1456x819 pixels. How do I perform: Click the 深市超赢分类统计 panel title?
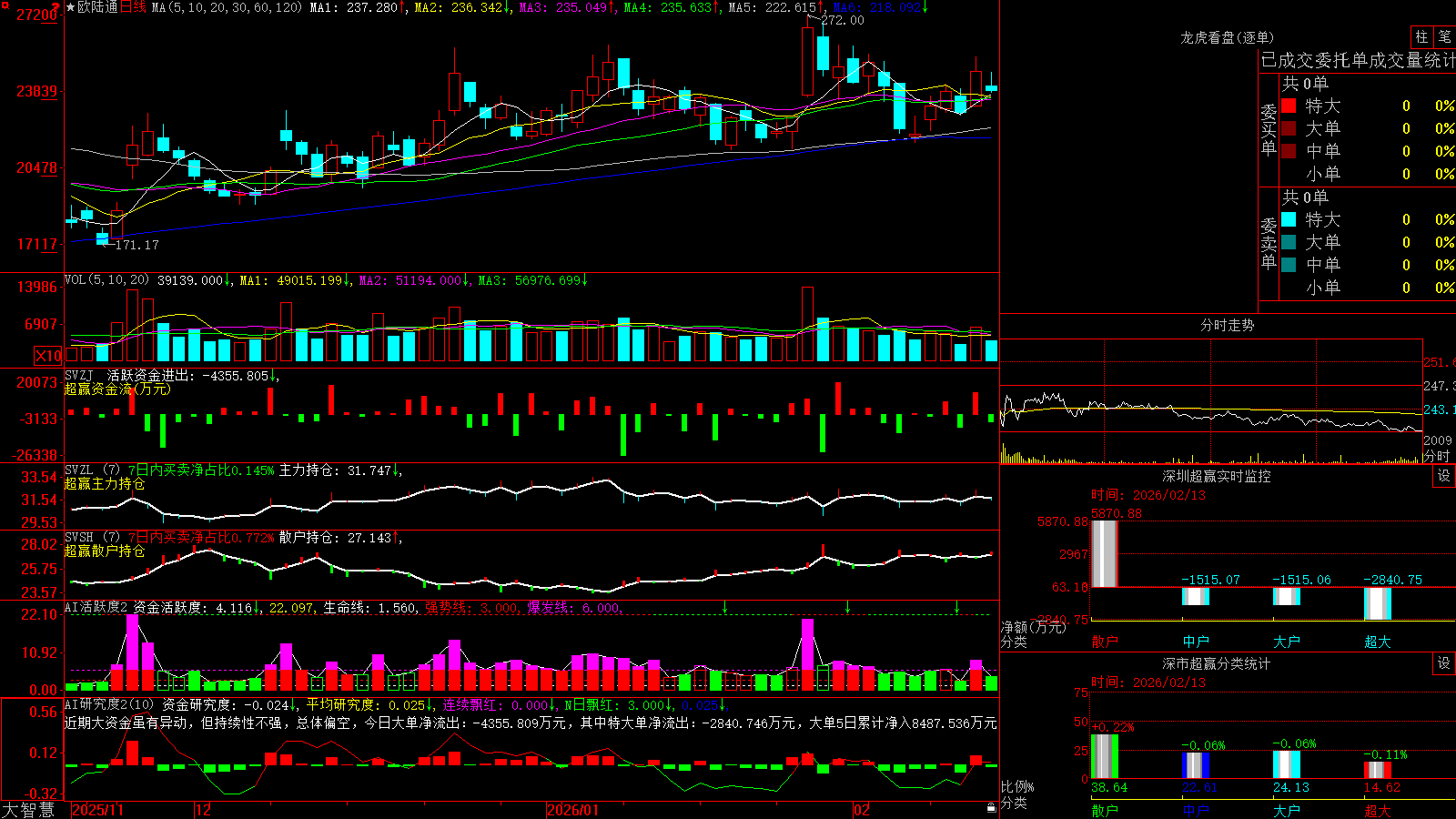pos(1216,663)
